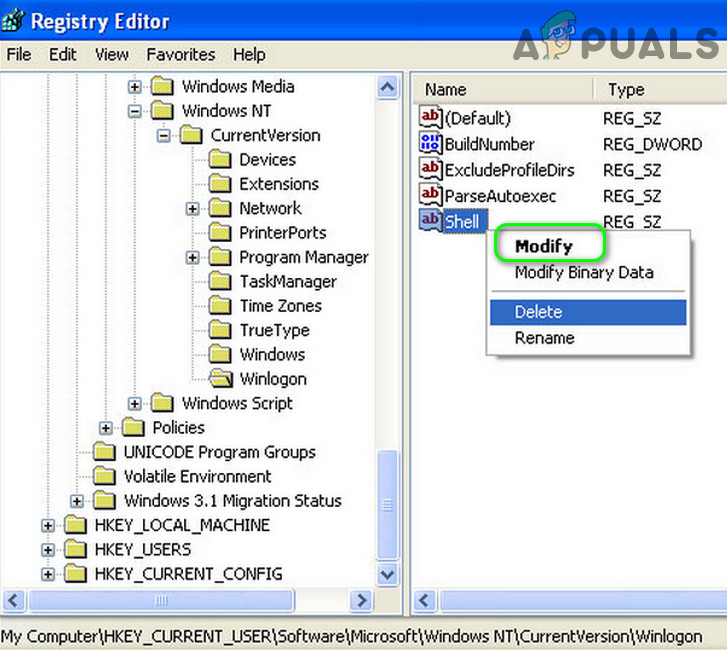Screen dimensions: 727x650
Task: Expand the Policies tree node
Action: click(x=106, y=428)
